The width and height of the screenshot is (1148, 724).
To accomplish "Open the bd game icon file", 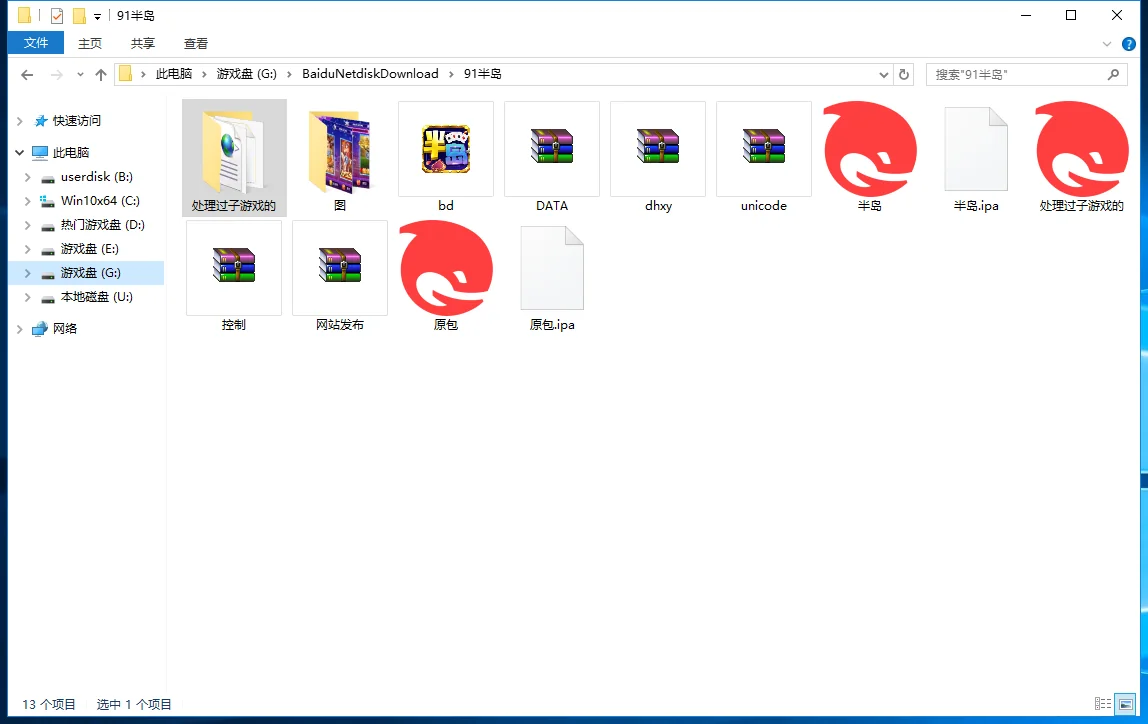I will (446, 149).
